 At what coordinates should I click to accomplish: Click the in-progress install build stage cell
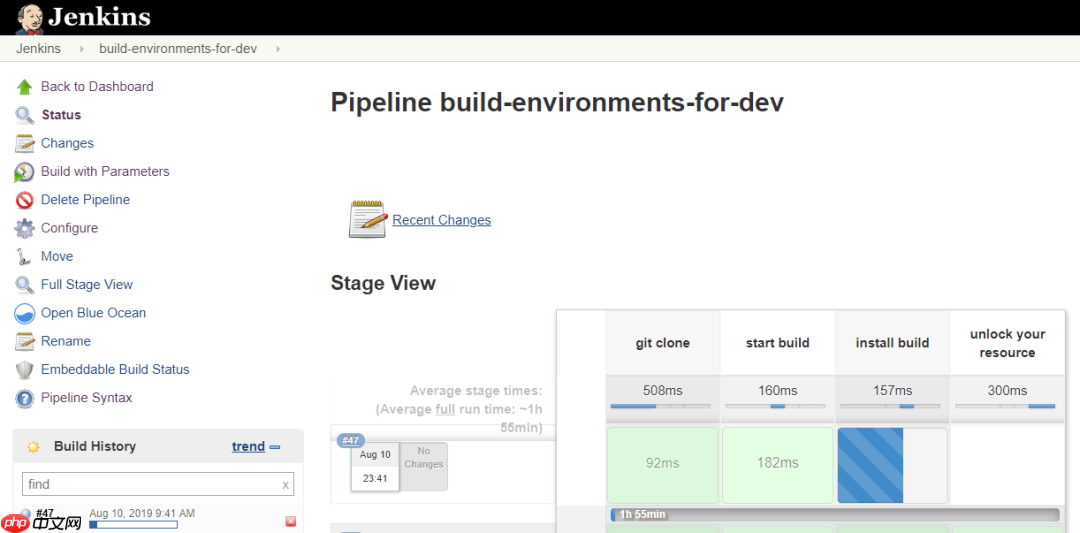893,466
